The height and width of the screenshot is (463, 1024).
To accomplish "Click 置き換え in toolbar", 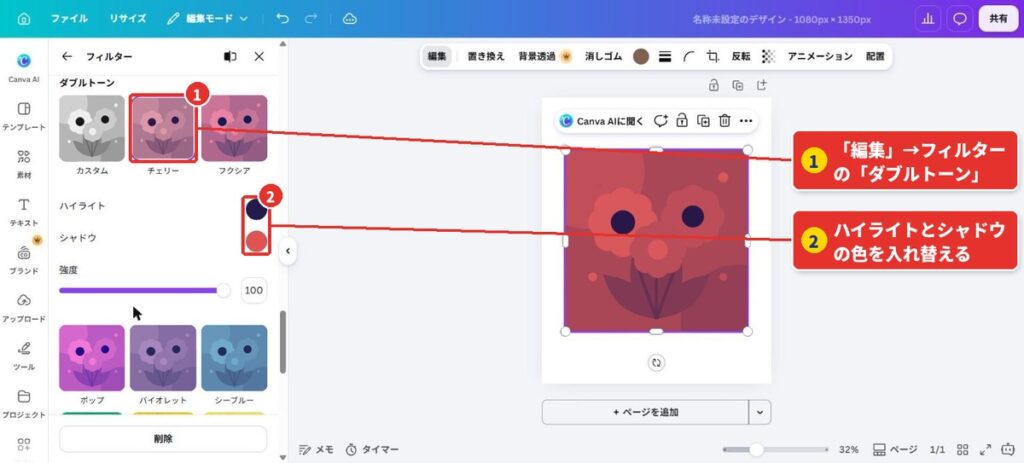I will pos(486,57).
